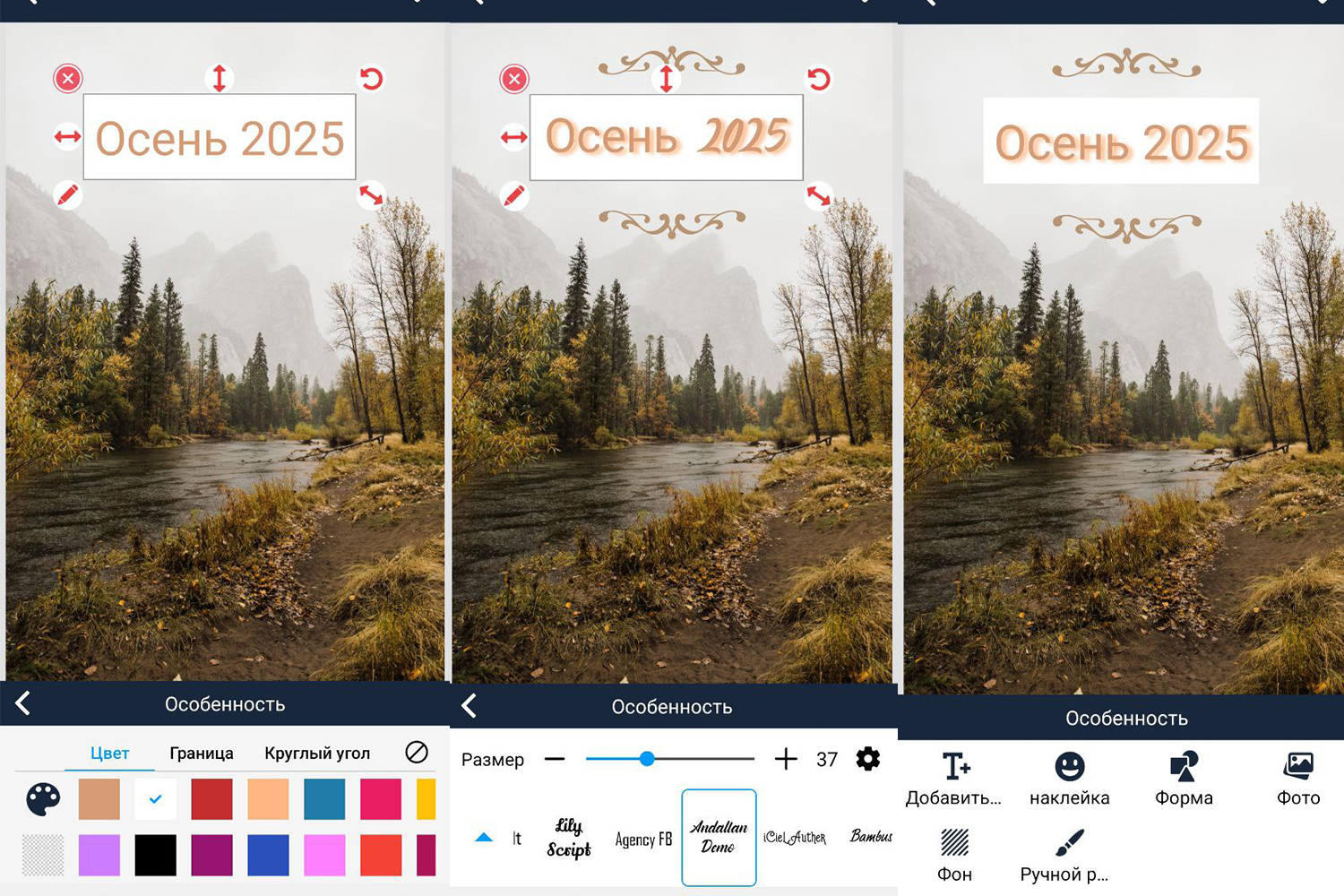Increase text size with plus button
1344x896 pixels.
[x=786, y=760]
